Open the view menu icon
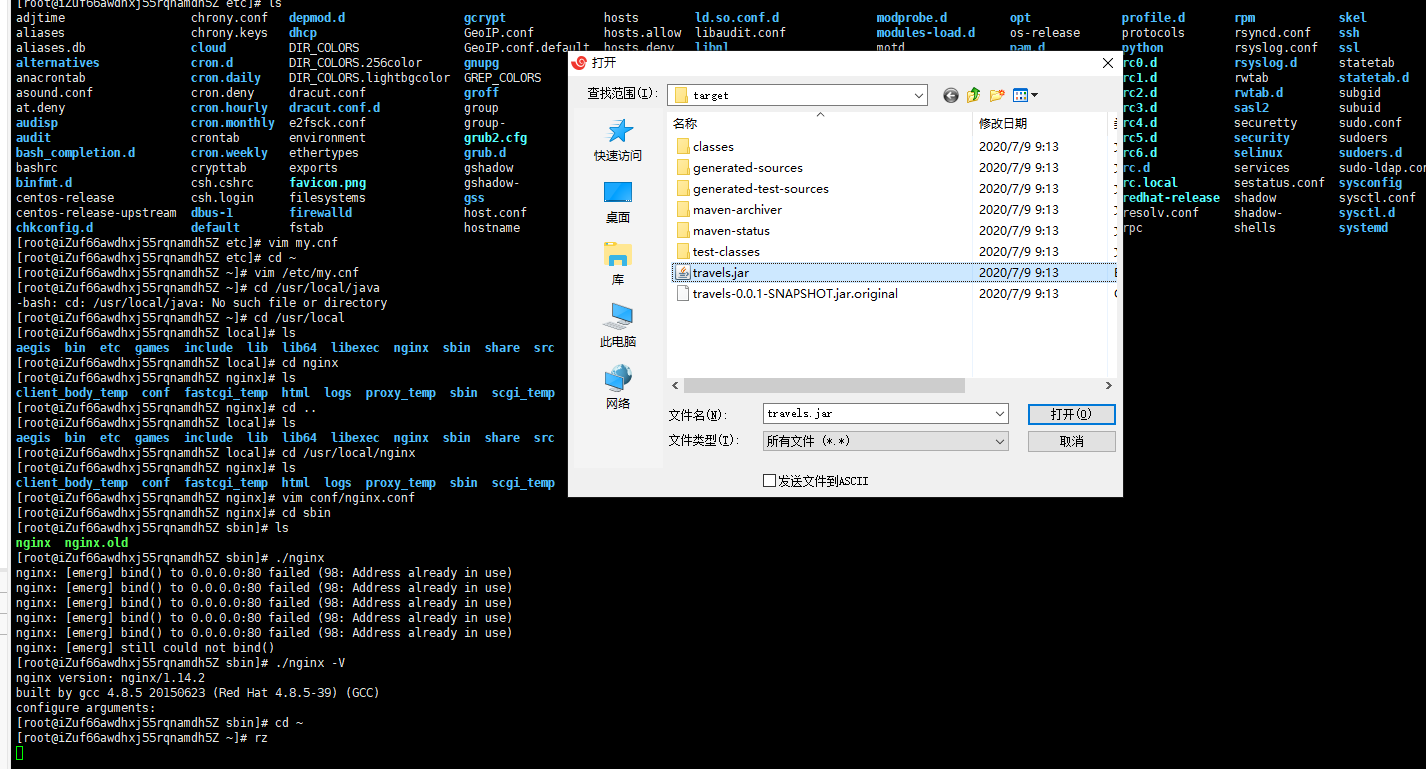The width and height of the screenshot is (1426, 769). click(x=1025, y=95)
